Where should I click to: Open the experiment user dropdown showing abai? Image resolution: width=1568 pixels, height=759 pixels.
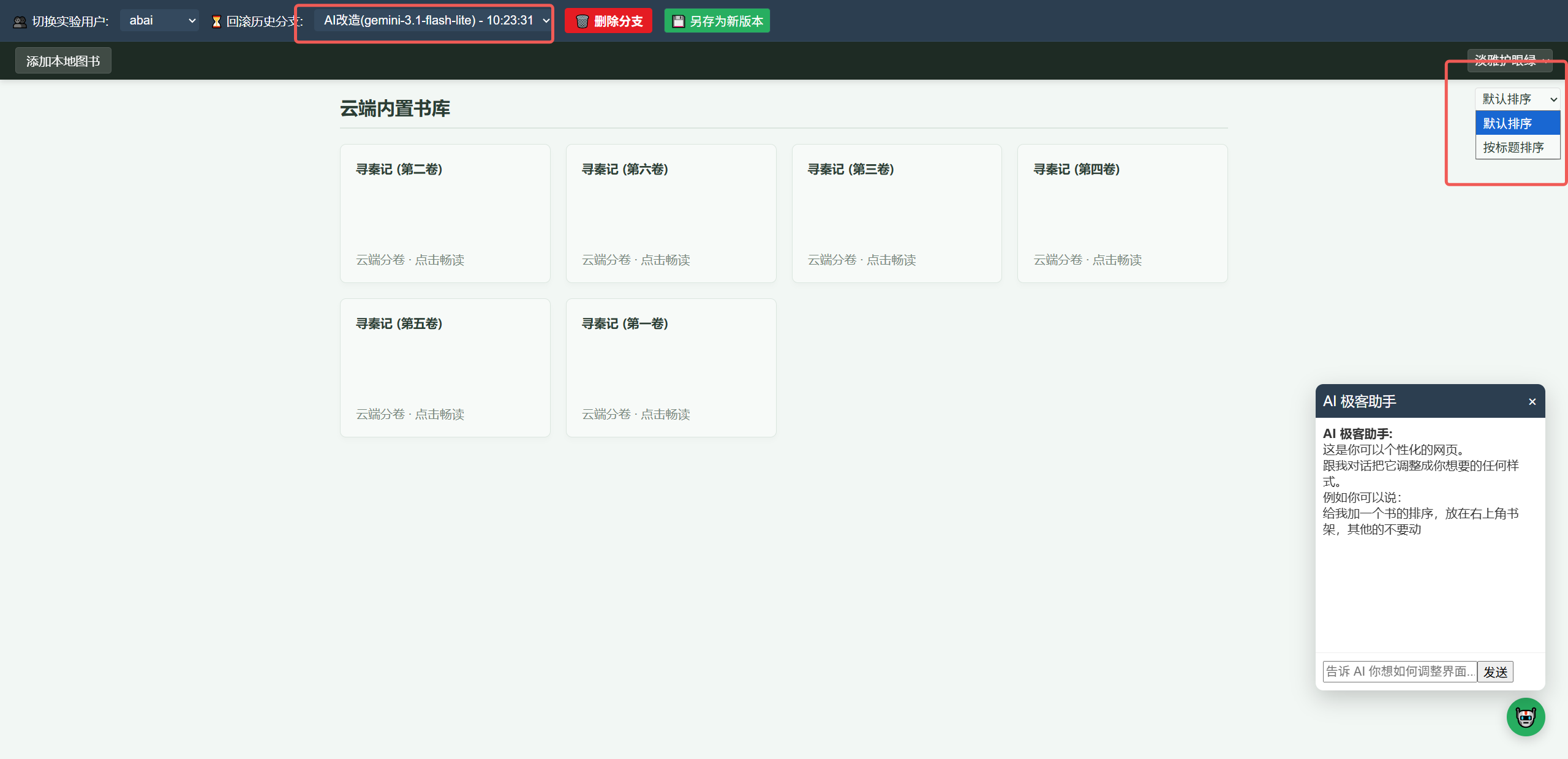159,21
